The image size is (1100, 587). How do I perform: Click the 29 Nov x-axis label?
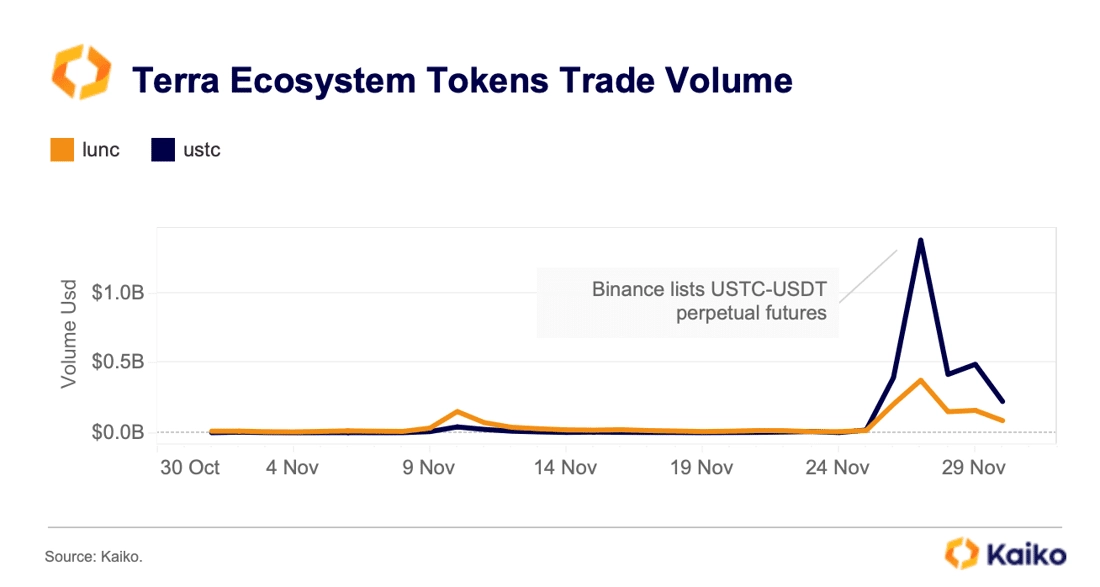point(973,468)
